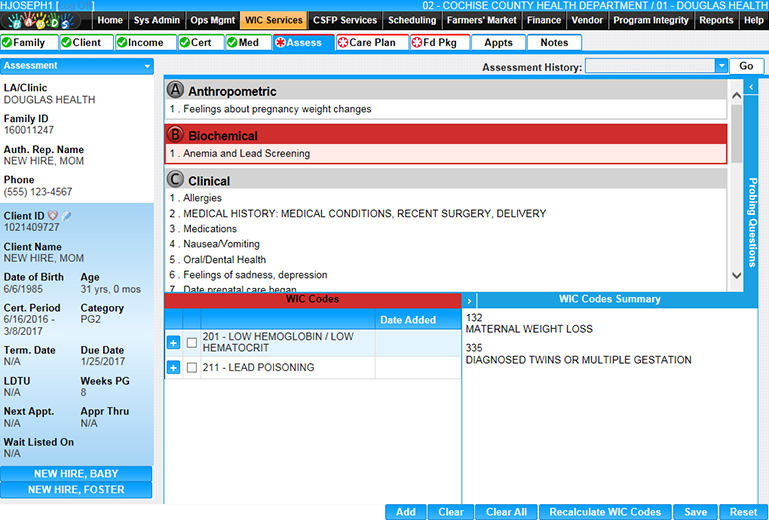Open the Assessment History dropdown

click(x=721, y=66)
